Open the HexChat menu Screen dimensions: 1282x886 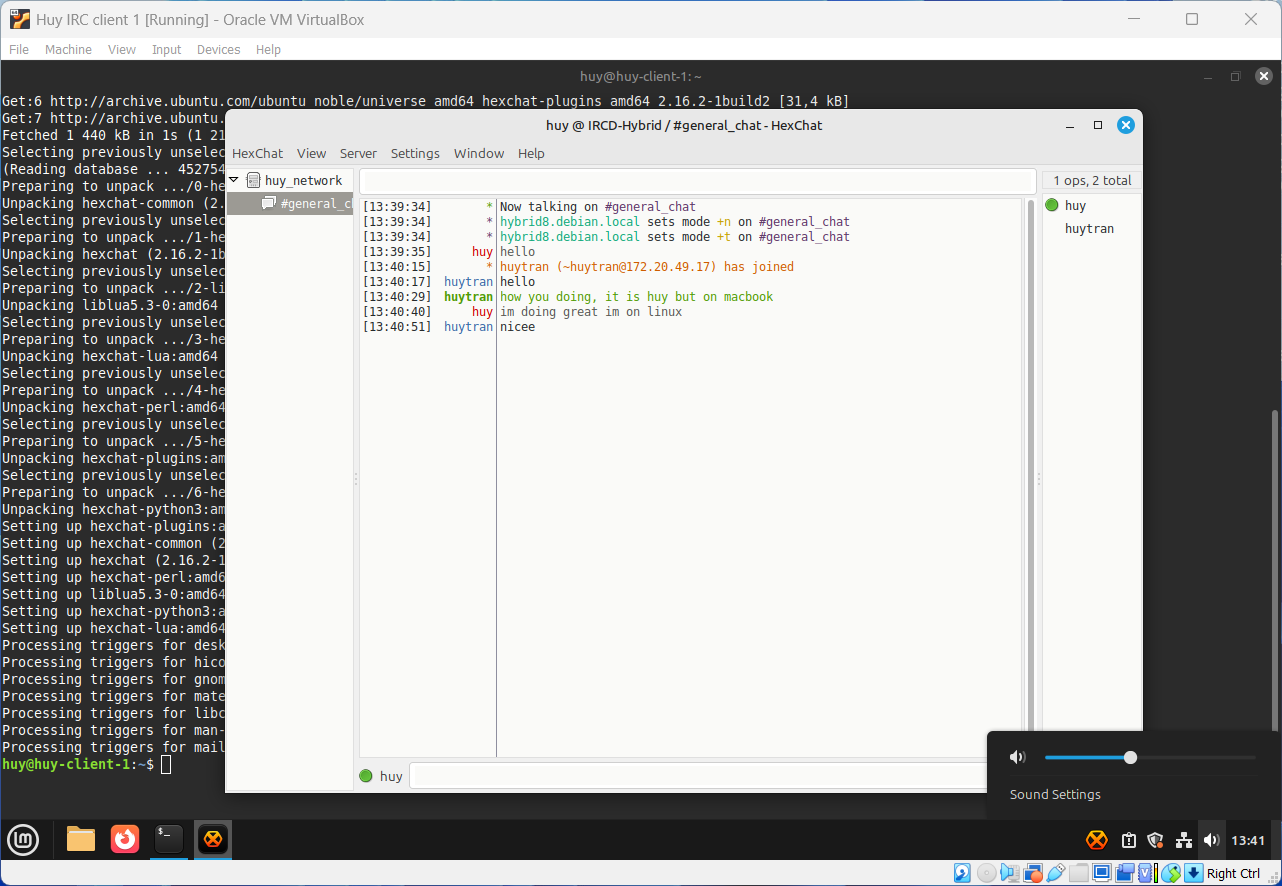click(x=257, y=153)
